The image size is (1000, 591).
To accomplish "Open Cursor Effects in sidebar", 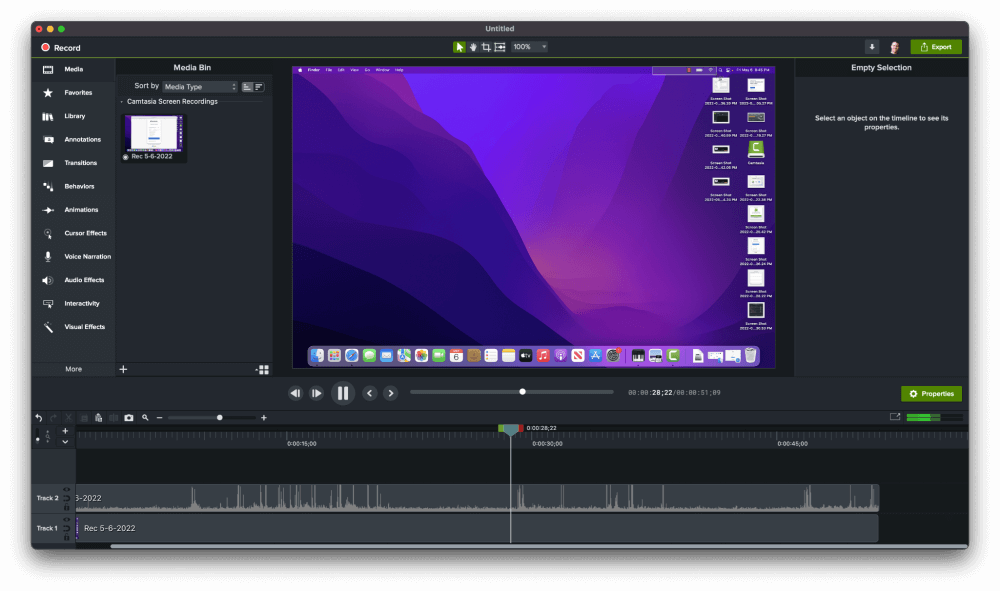I will [75, 233].
